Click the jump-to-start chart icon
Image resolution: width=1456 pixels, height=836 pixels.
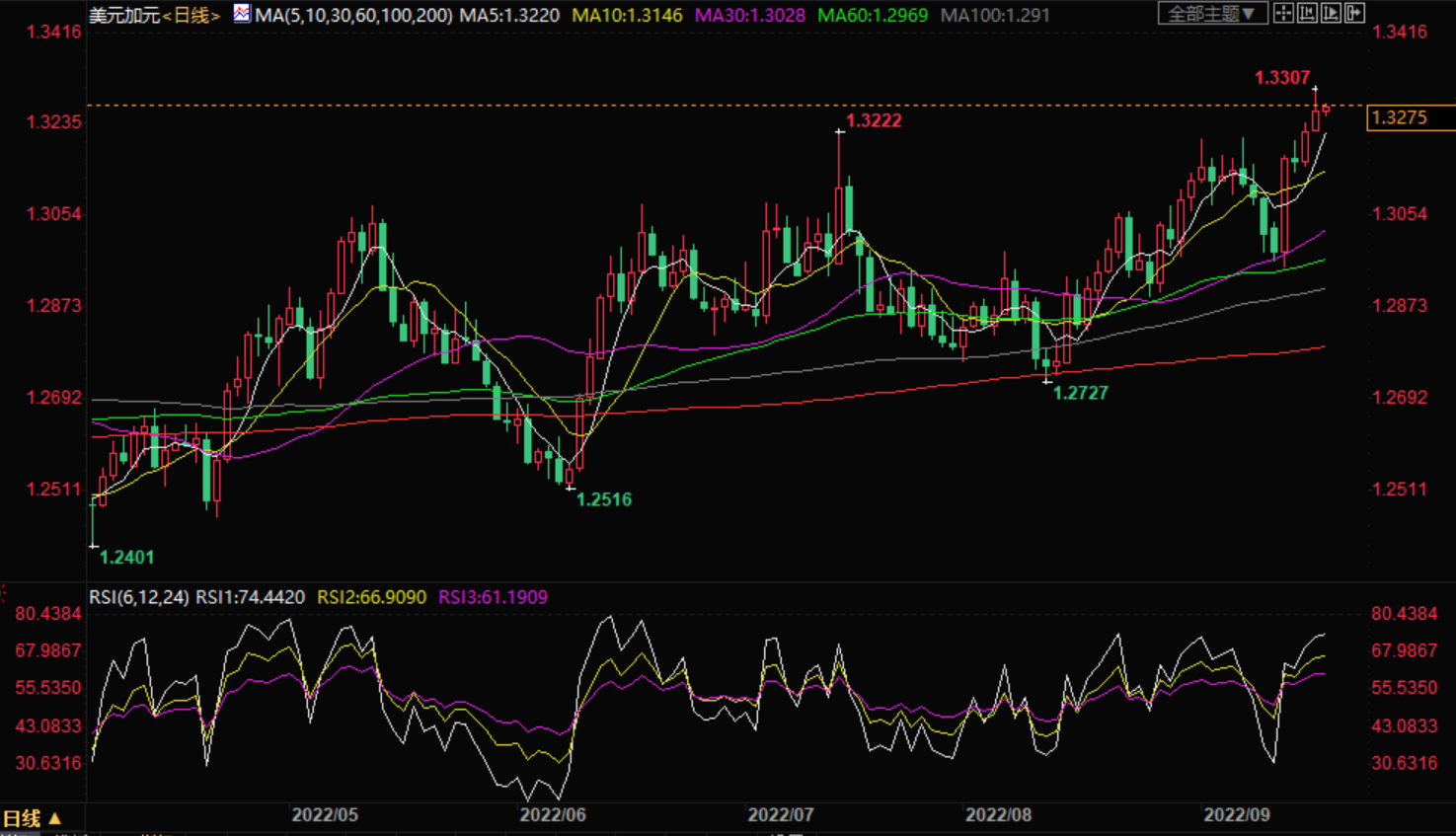[x=1307, y=13]
